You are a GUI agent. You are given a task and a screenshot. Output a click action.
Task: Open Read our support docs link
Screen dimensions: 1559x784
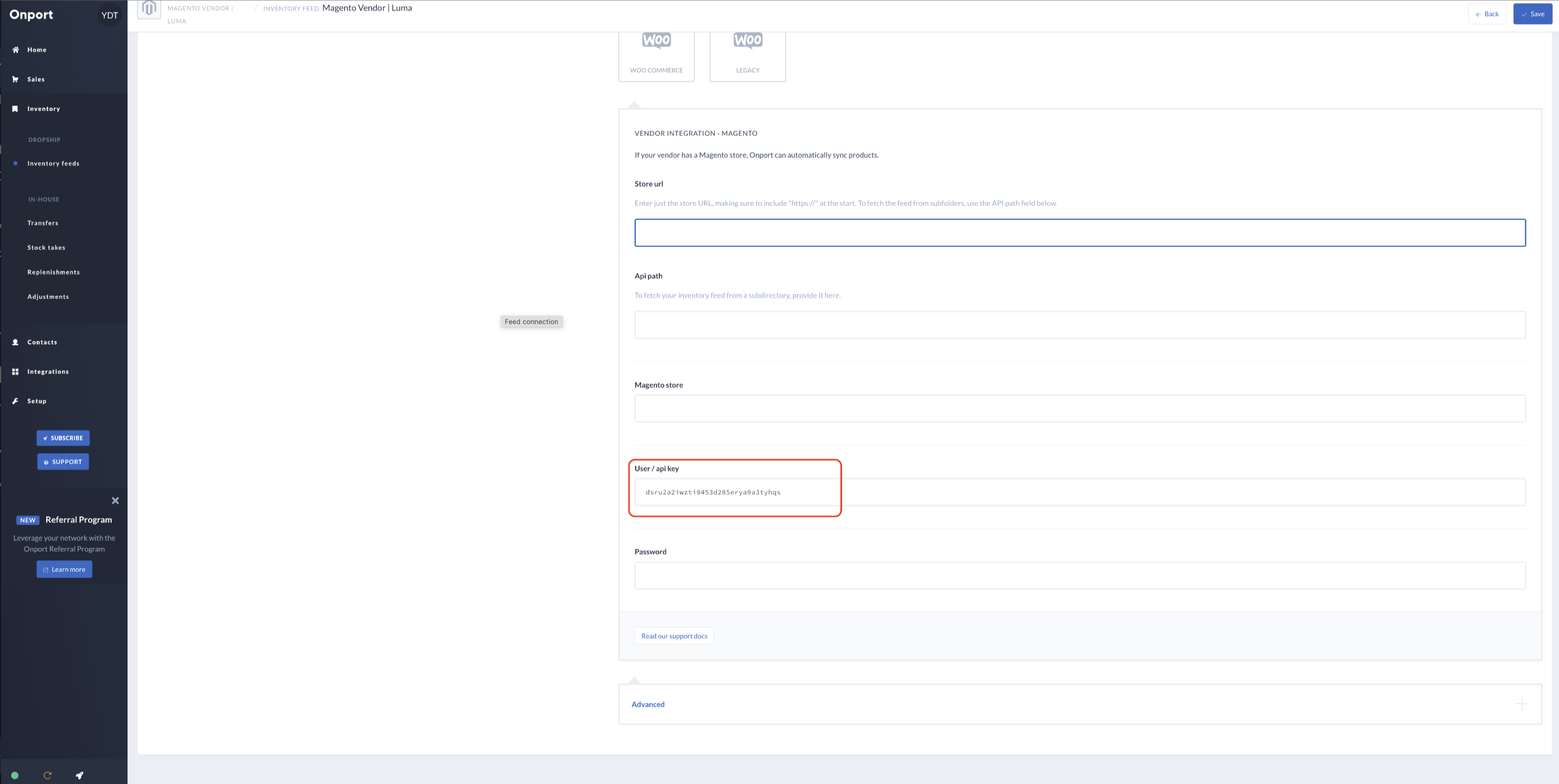pyautogui.click(x=674, y=636)
